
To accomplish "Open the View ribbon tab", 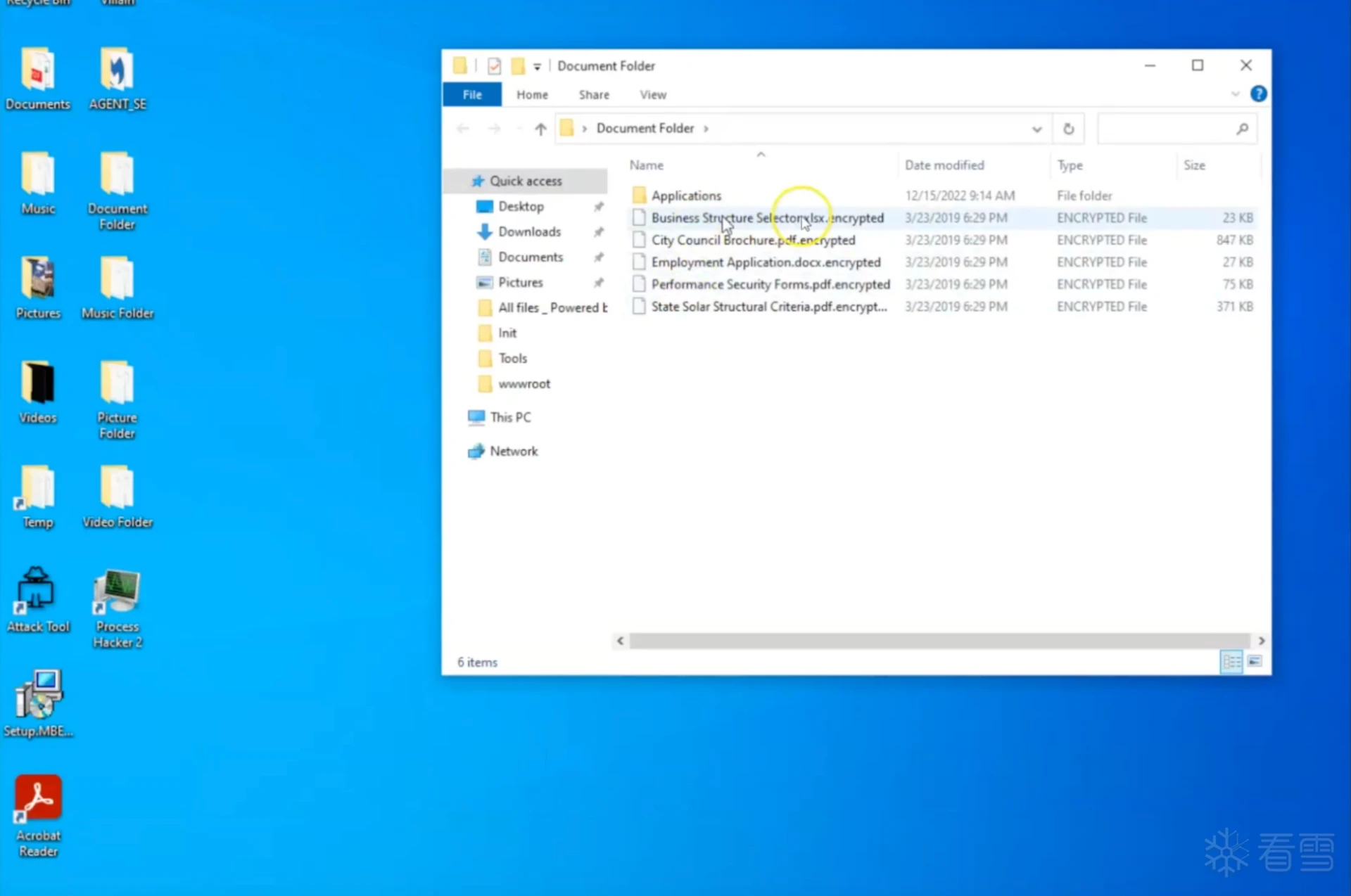I will pos(652,94).
